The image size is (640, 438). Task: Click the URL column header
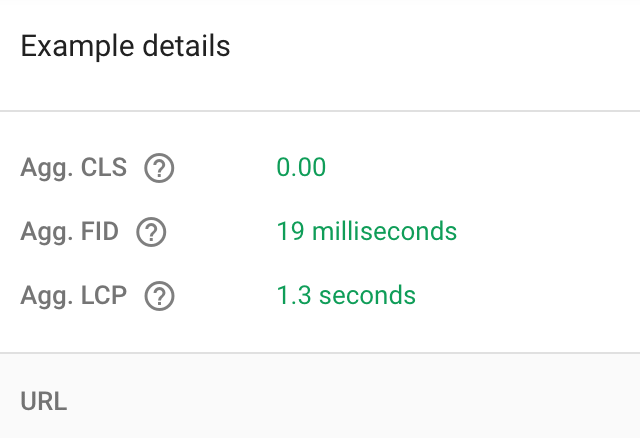[x=44, y=402]
